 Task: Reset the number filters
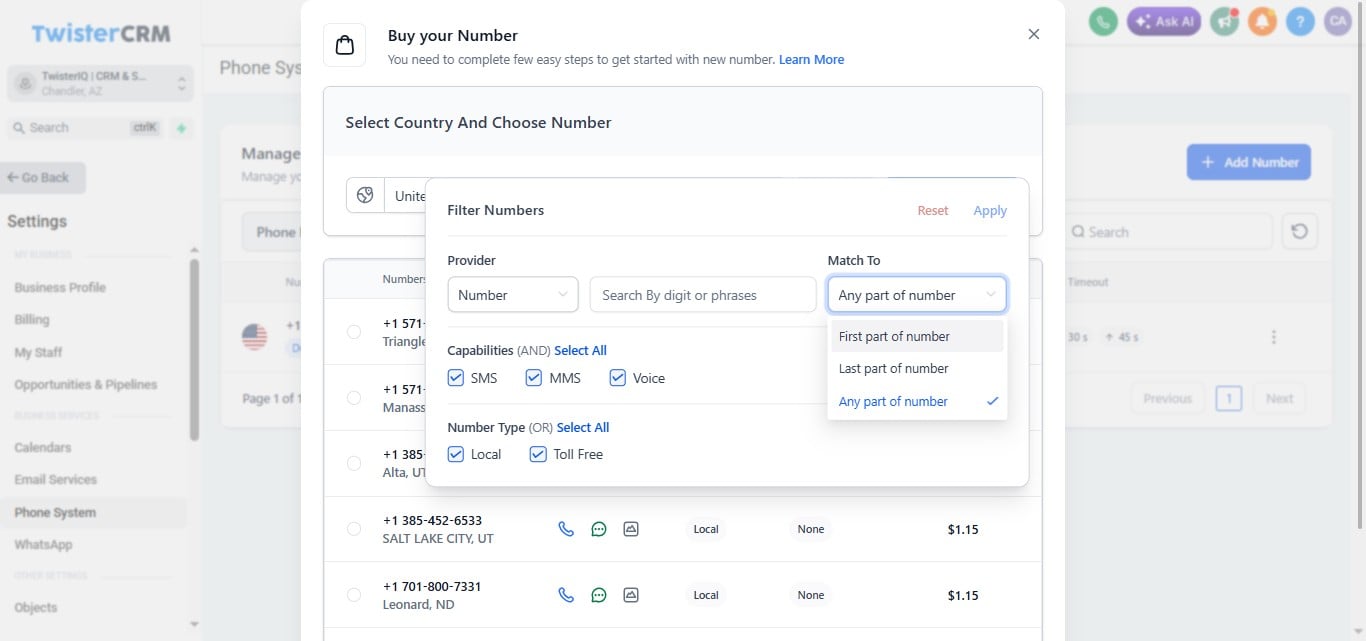(x=933, y=210)
